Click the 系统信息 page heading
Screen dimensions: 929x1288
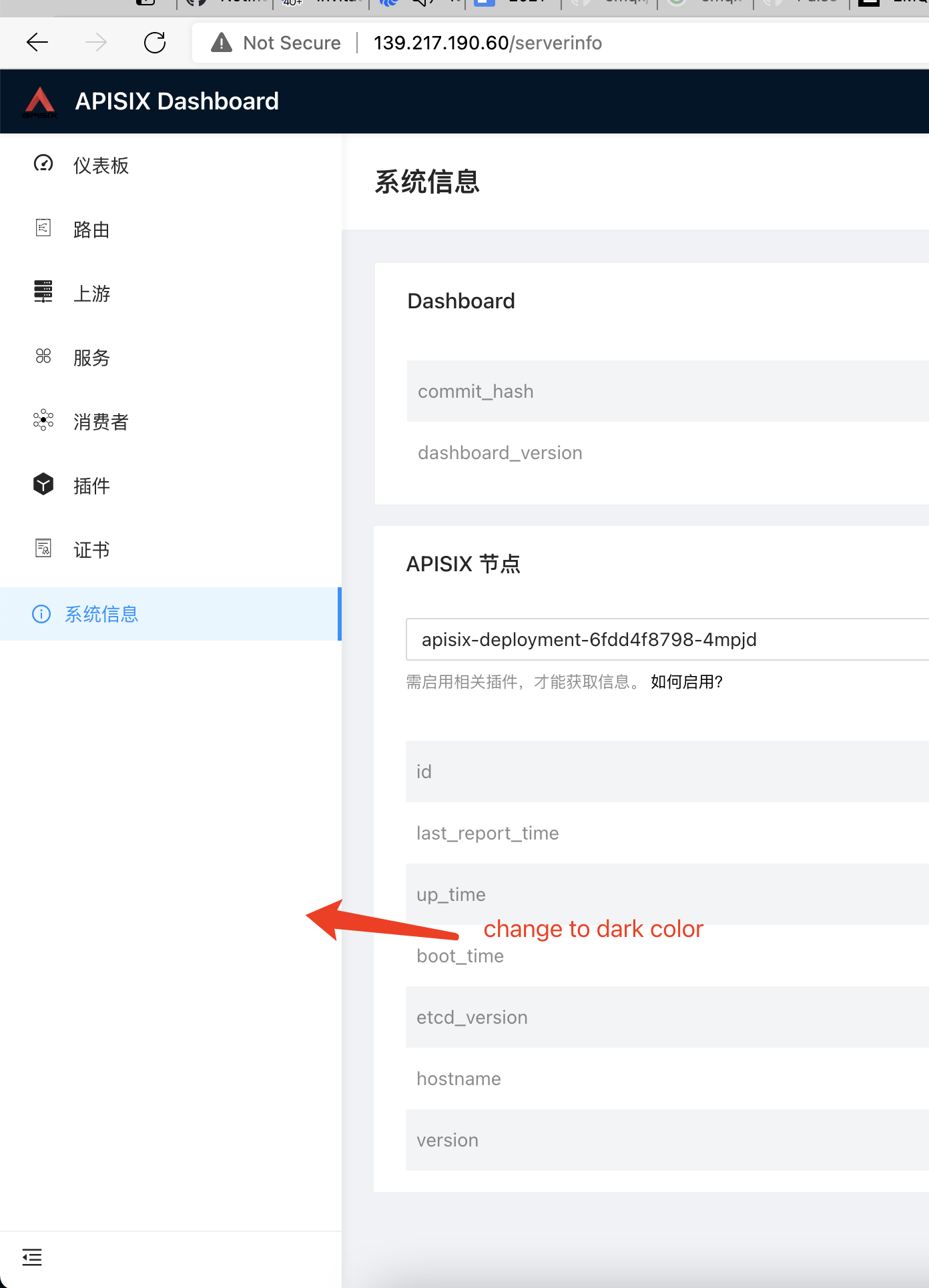[427, 182]
